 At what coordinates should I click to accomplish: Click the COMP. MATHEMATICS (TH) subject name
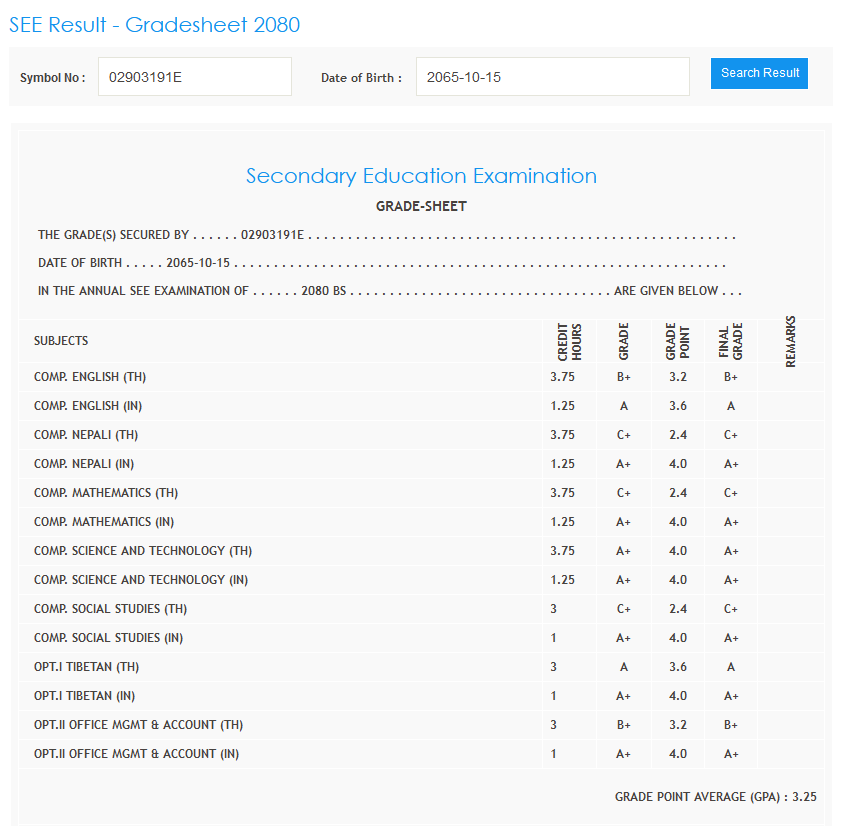(106, 493)
